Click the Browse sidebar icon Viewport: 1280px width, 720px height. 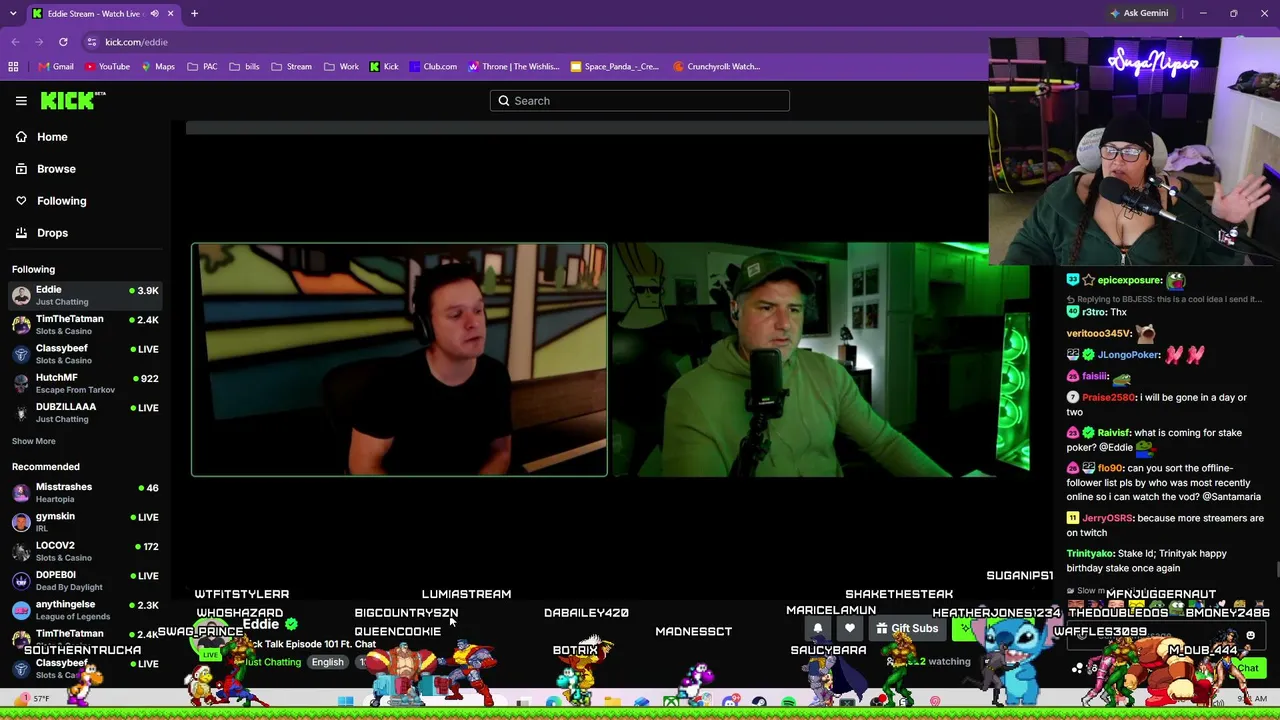21,169
